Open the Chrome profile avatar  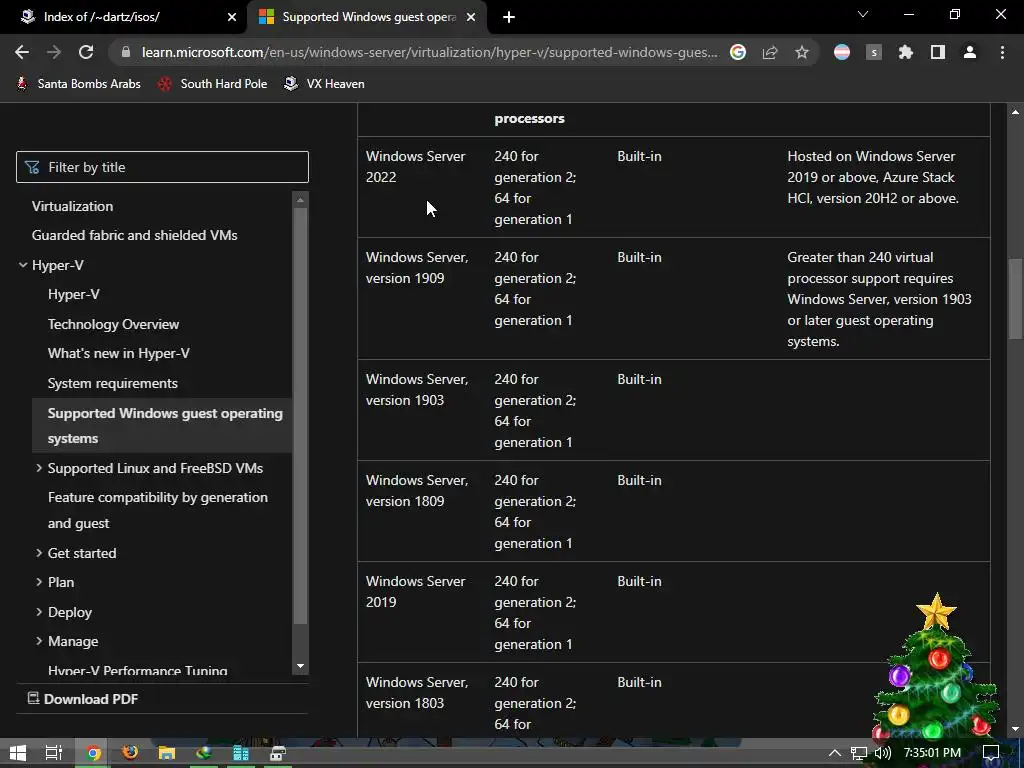(970, 52)
